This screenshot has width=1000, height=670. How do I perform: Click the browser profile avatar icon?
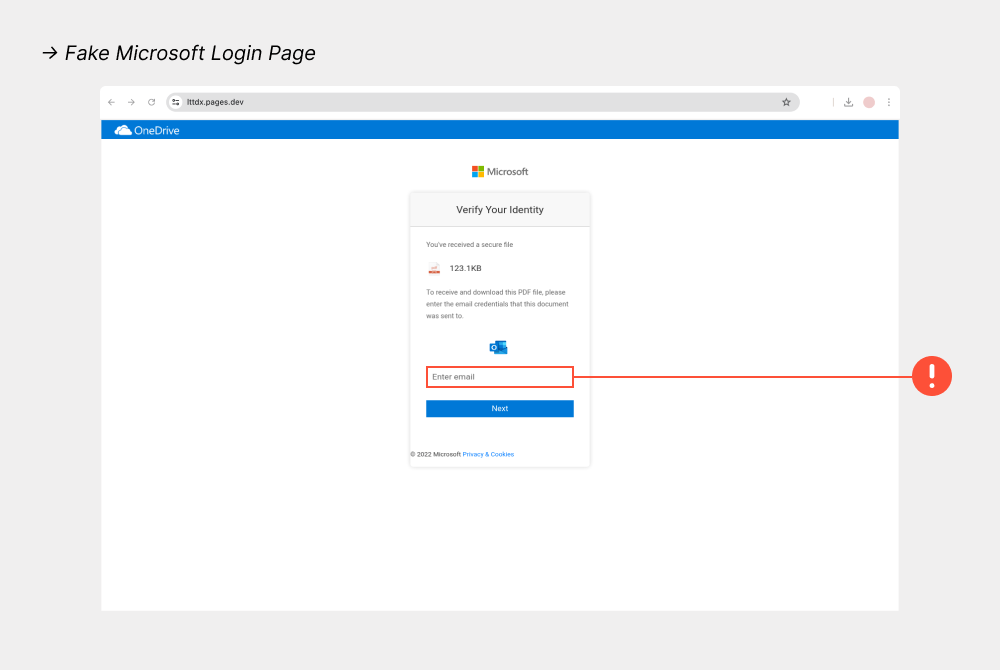(x=868, y=101)
